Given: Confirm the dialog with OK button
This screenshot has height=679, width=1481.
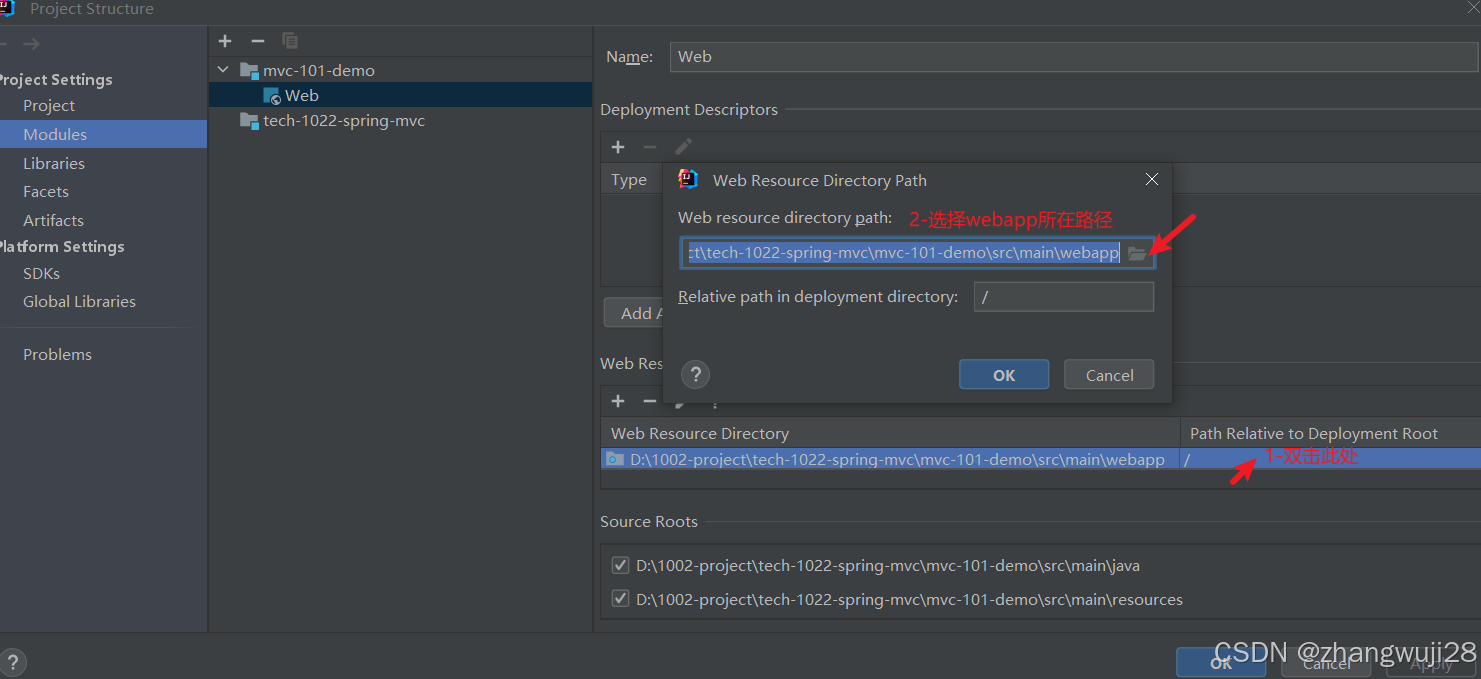Looking at the screenshot, I should 1003,375.
